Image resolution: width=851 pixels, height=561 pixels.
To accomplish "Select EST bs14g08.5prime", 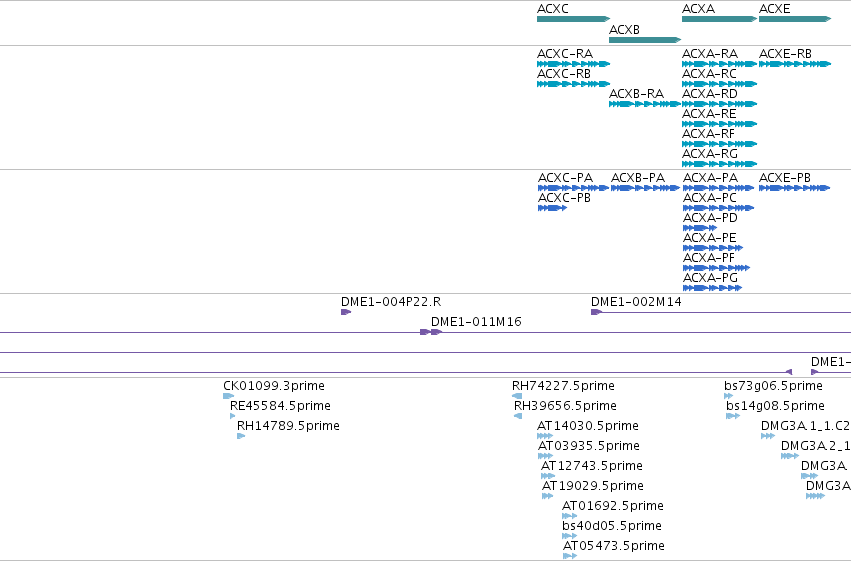I will click(733, 416).
